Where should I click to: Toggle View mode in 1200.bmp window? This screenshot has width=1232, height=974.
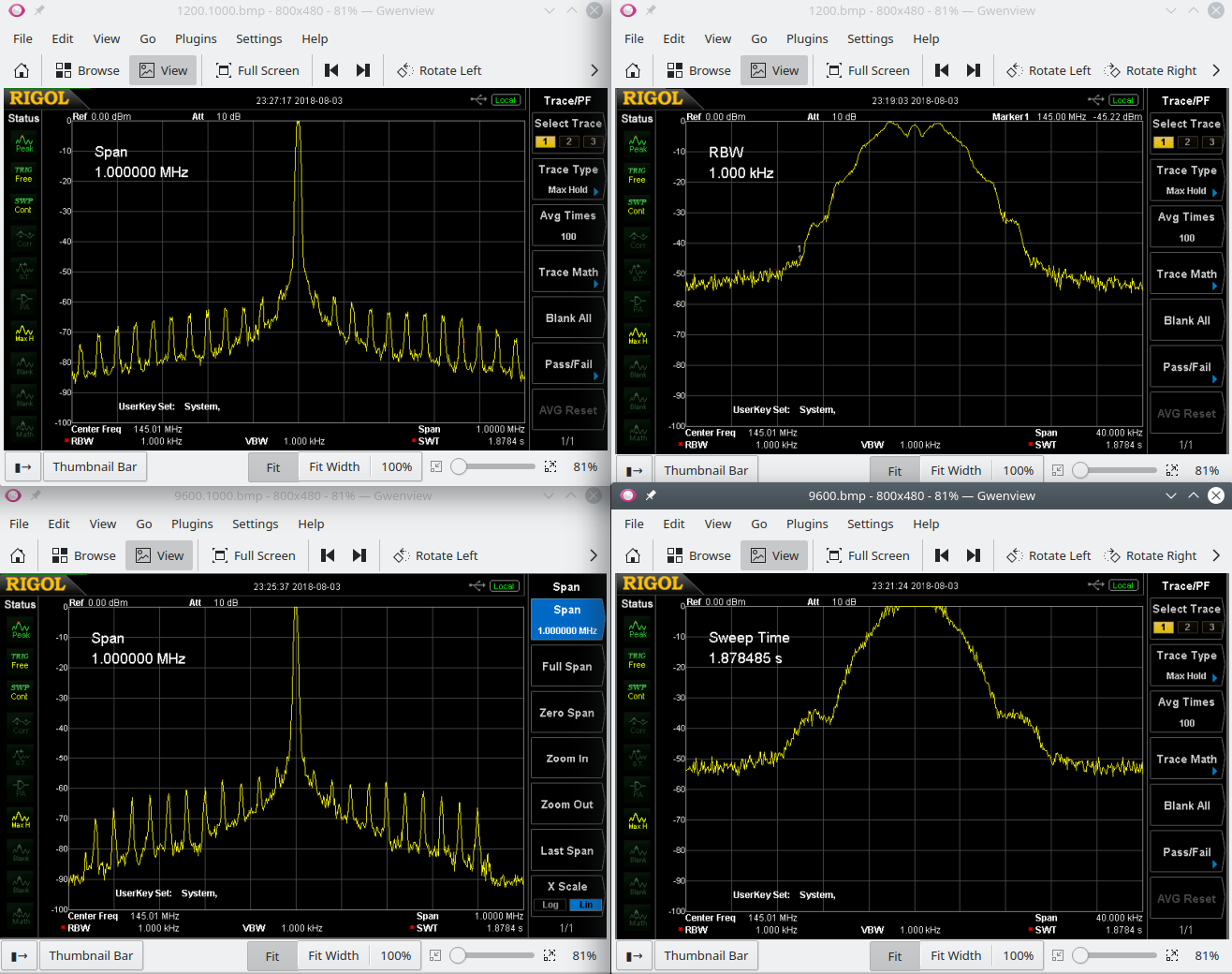[774, 70]
